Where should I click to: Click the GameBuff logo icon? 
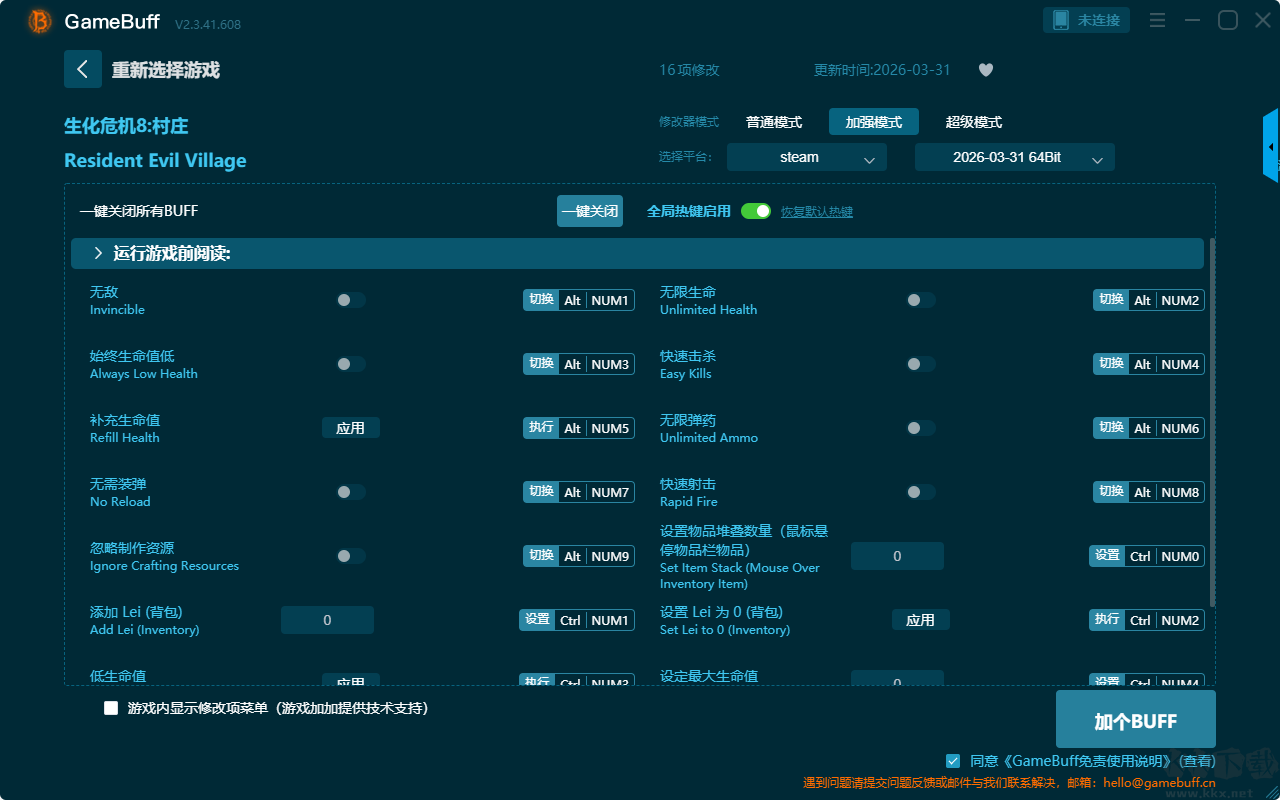coord(40,21)
